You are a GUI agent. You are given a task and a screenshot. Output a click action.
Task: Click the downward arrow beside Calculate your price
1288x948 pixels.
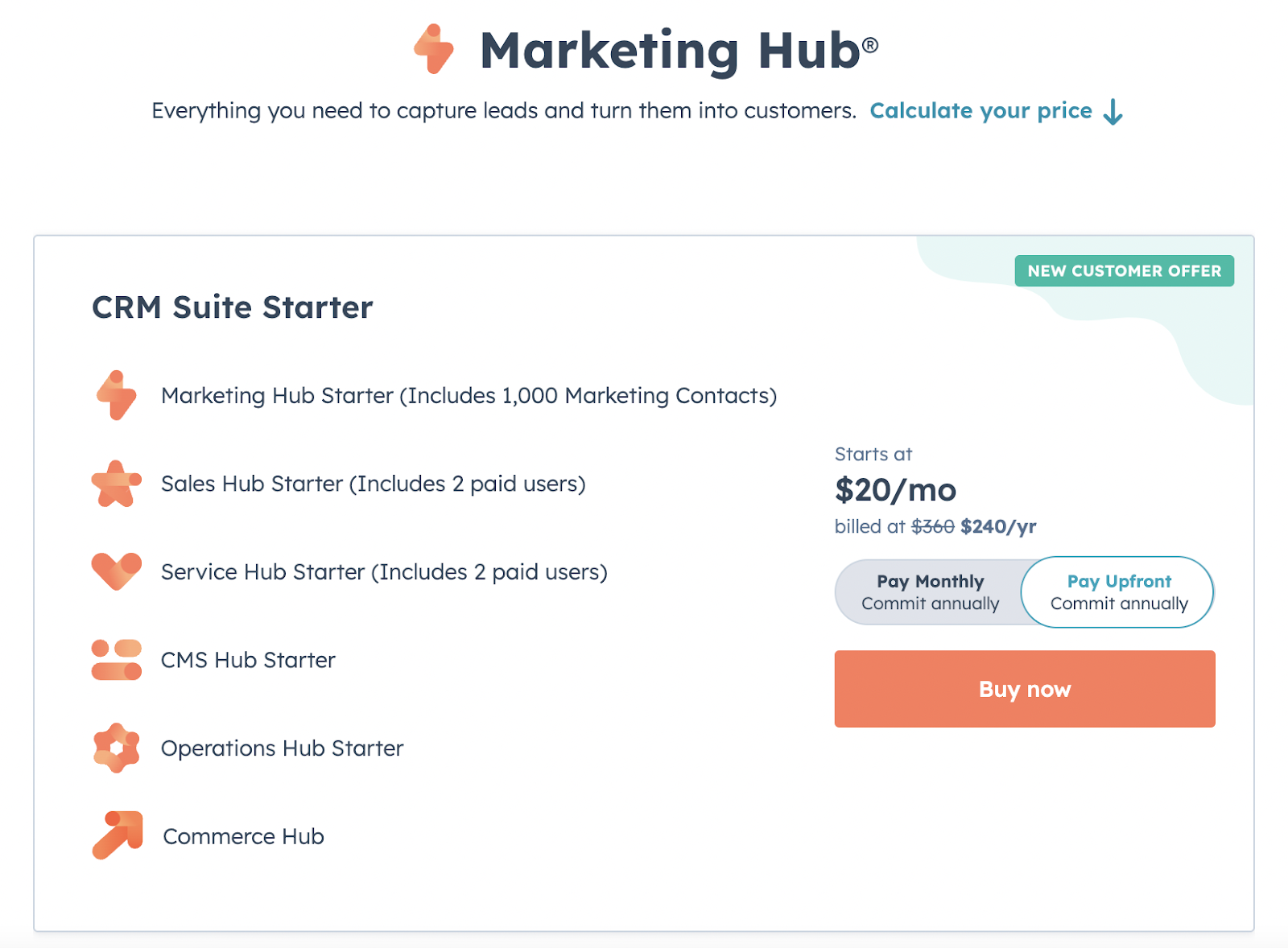click(1114, 113)
